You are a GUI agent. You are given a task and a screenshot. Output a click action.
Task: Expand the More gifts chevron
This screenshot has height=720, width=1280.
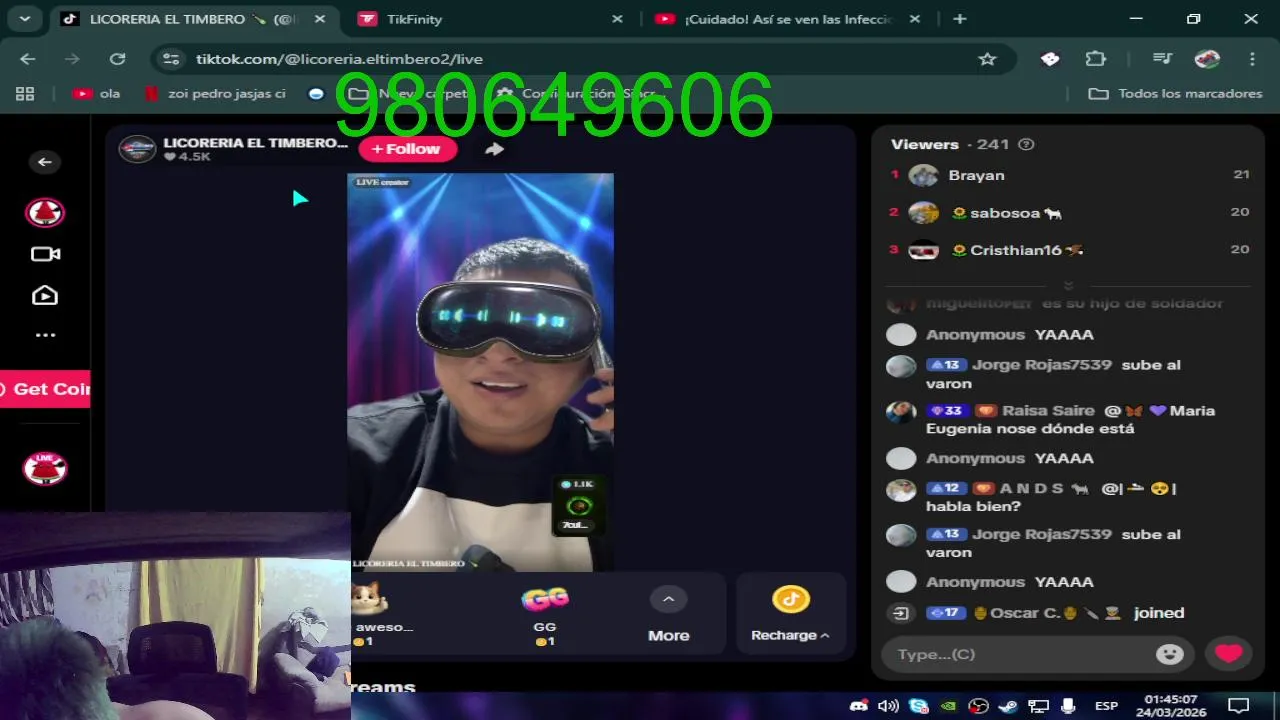[x=668, y=600]
